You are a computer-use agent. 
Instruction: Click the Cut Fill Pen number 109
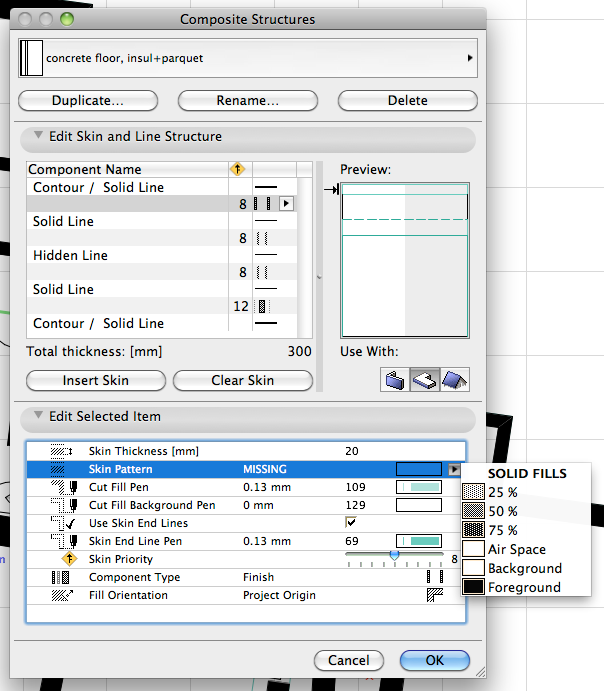[x=356, y=487]
